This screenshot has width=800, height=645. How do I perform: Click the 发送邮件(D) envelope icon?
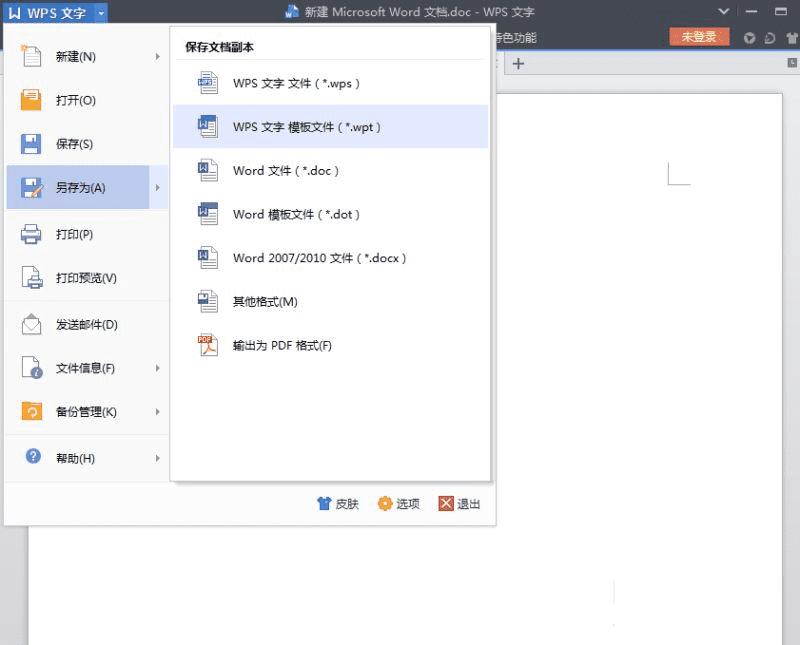[32, 325]
